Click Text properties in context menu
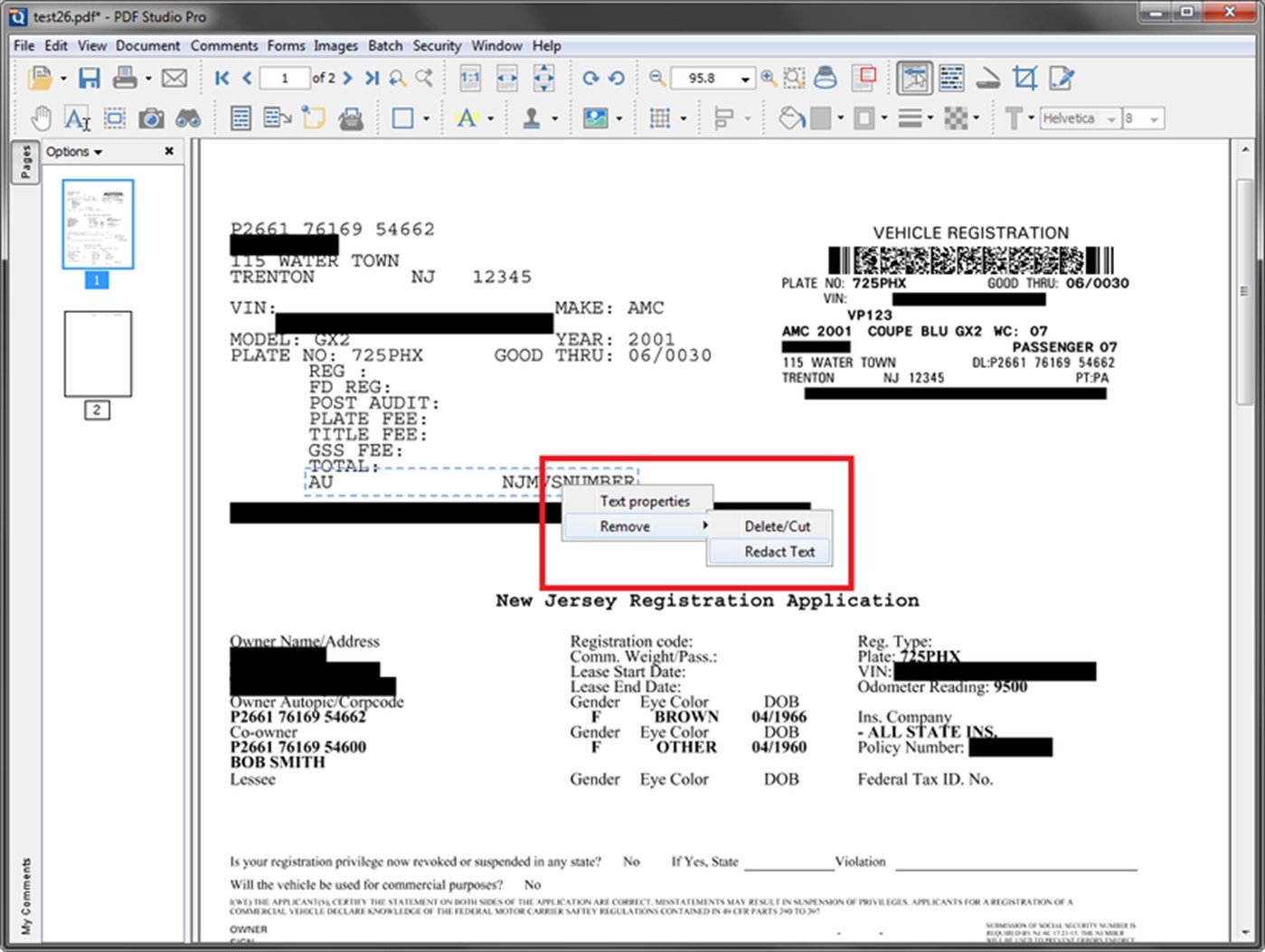Image resolution: width=1265 pixels, height=952 pixels. pyautogui.click(x=637, y=501)
